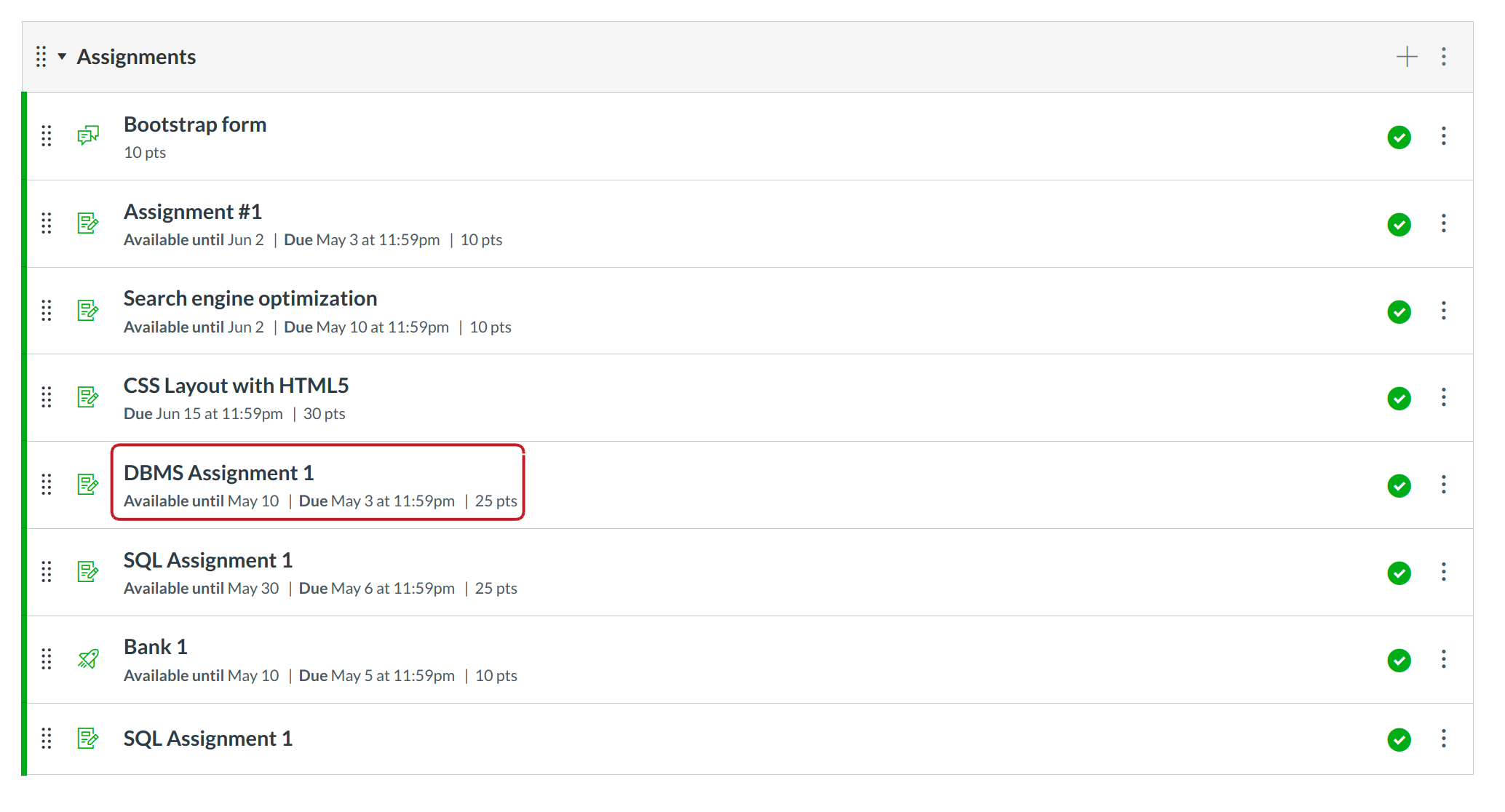Toggle published status of Bank 1
The image size is (1505, 812).
click(1399, 660)
